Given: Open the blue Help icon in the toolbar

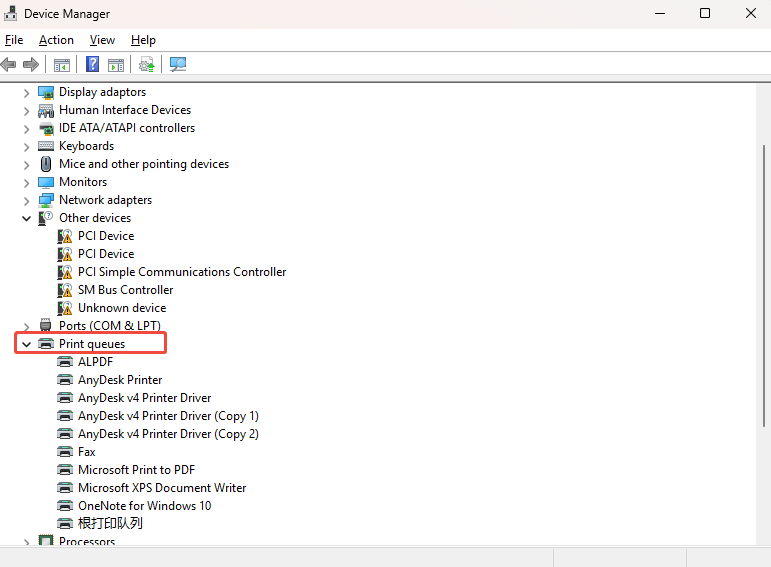Looking at the screenshot, I should (92, 64).
